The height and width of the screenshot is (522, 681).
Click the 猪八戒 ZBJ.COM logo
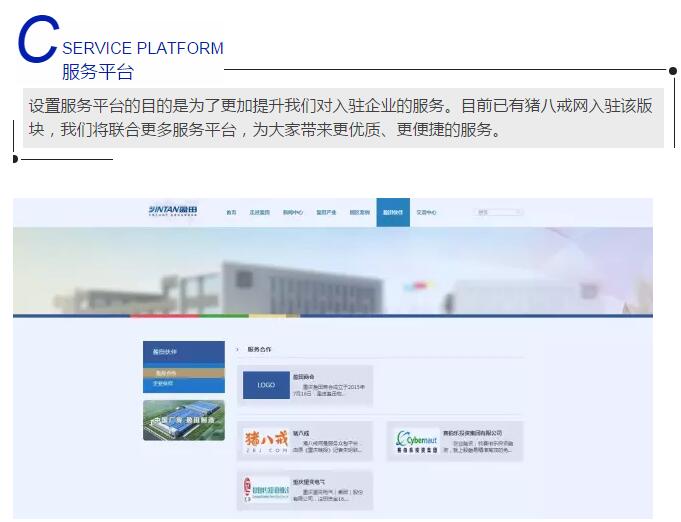pyautogui.click(x=265, y=441)
